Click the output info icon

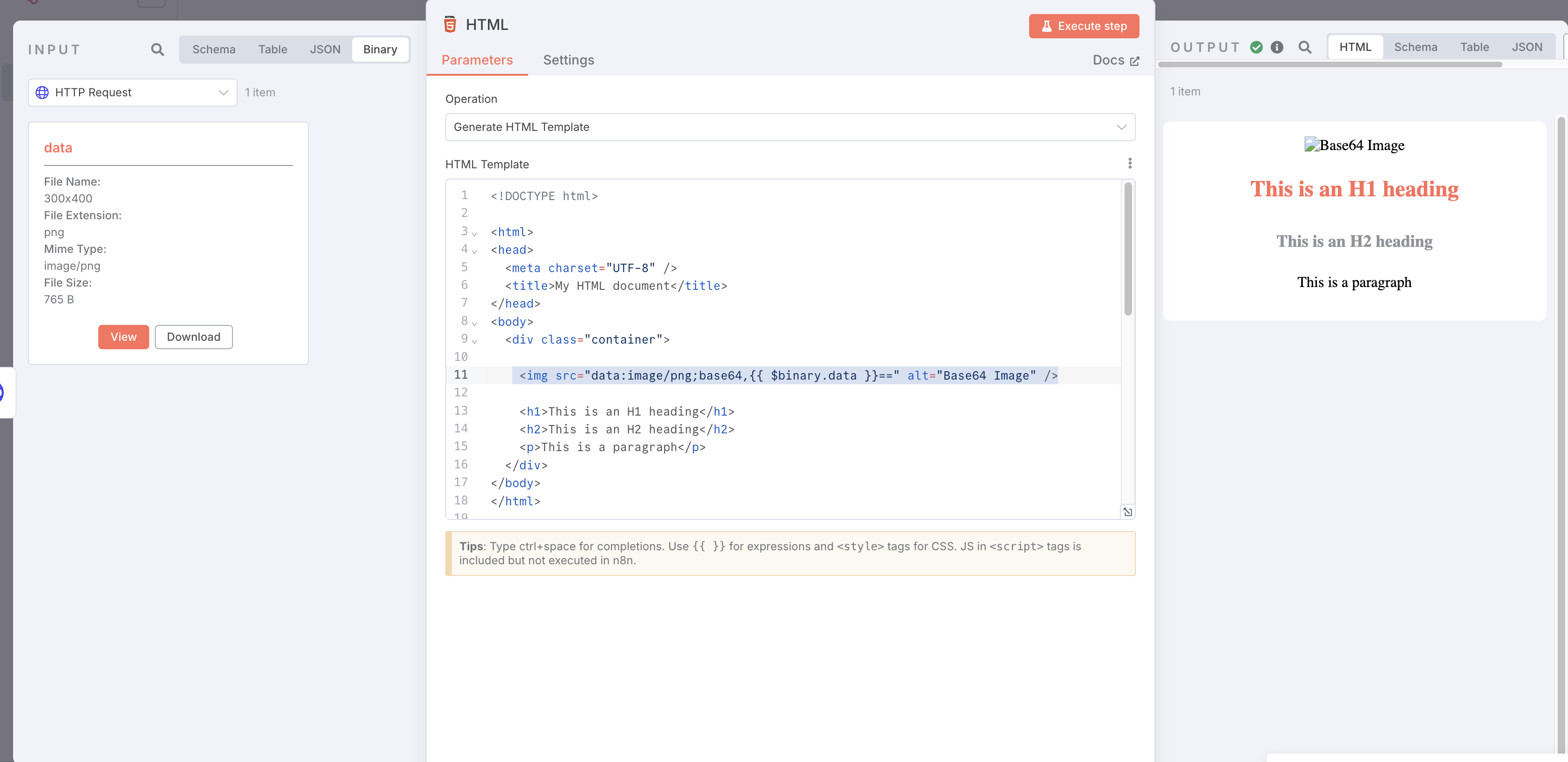pyautogui.click(x=1277, y=47)
